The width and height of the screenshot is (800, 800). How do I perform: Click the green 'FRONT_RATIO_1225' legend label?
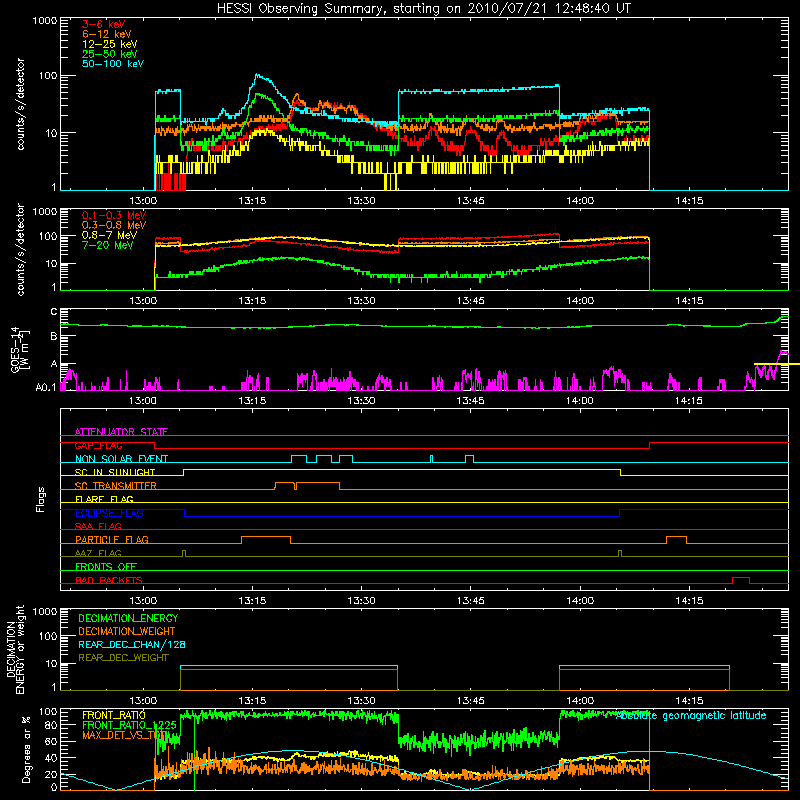(x=129, y=725)
